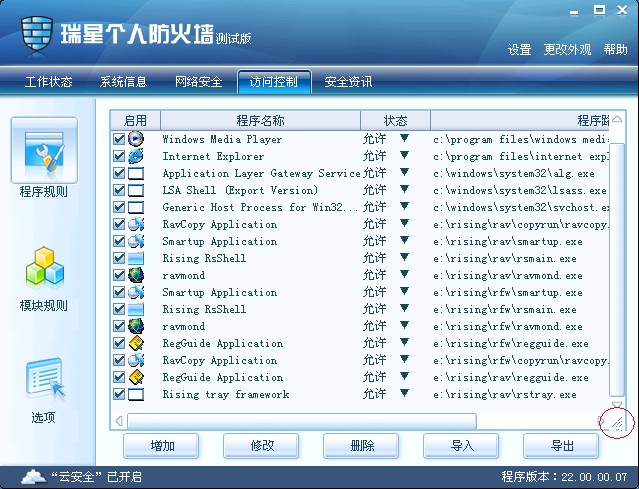This screenshot has height=489, width=639.
Task: Click the cloud security icon in status bar
Action: click(x=33, y=476)
